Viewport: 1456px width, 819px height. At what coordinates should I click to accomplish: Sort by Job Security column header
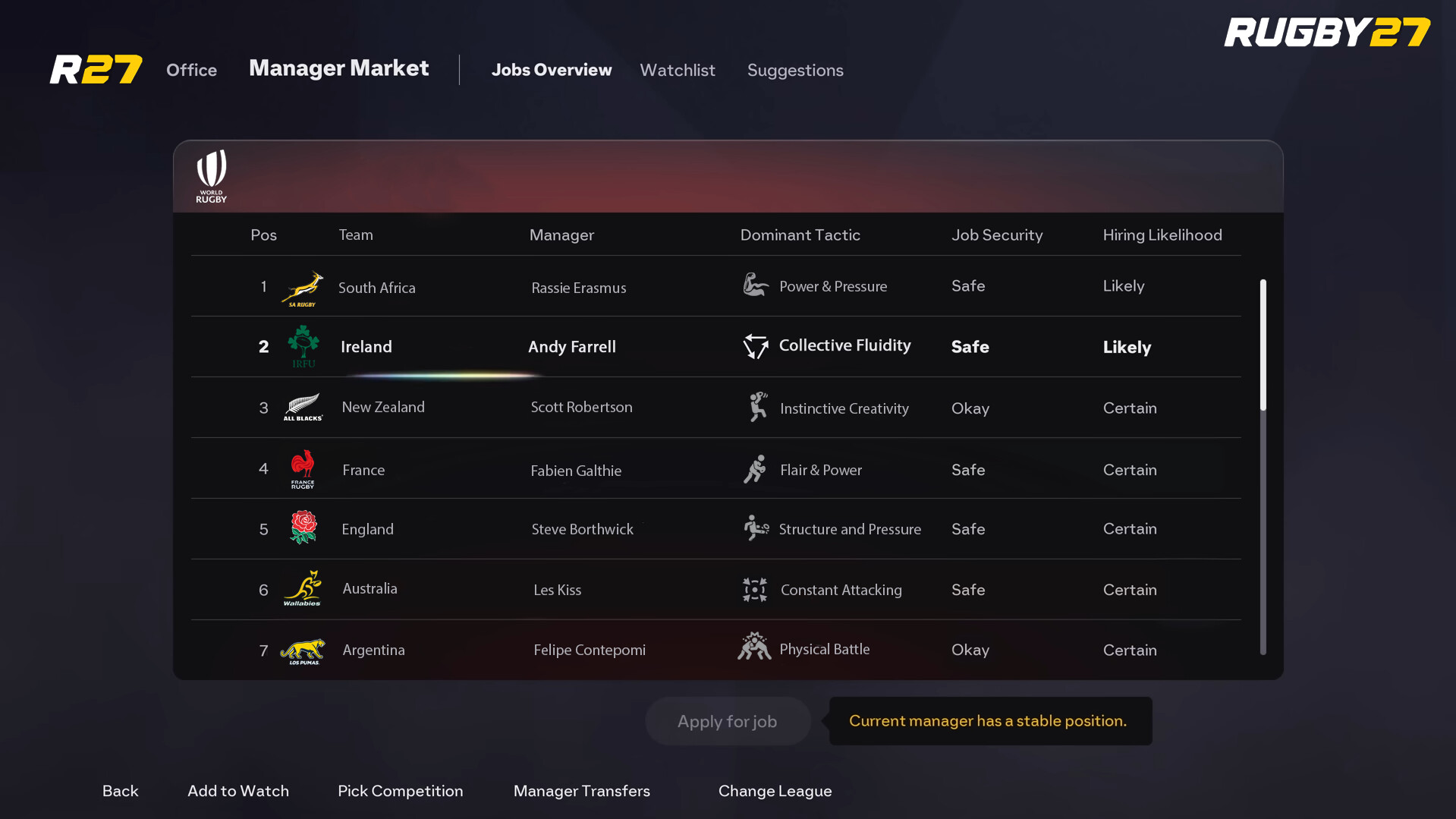coord(996,235)
